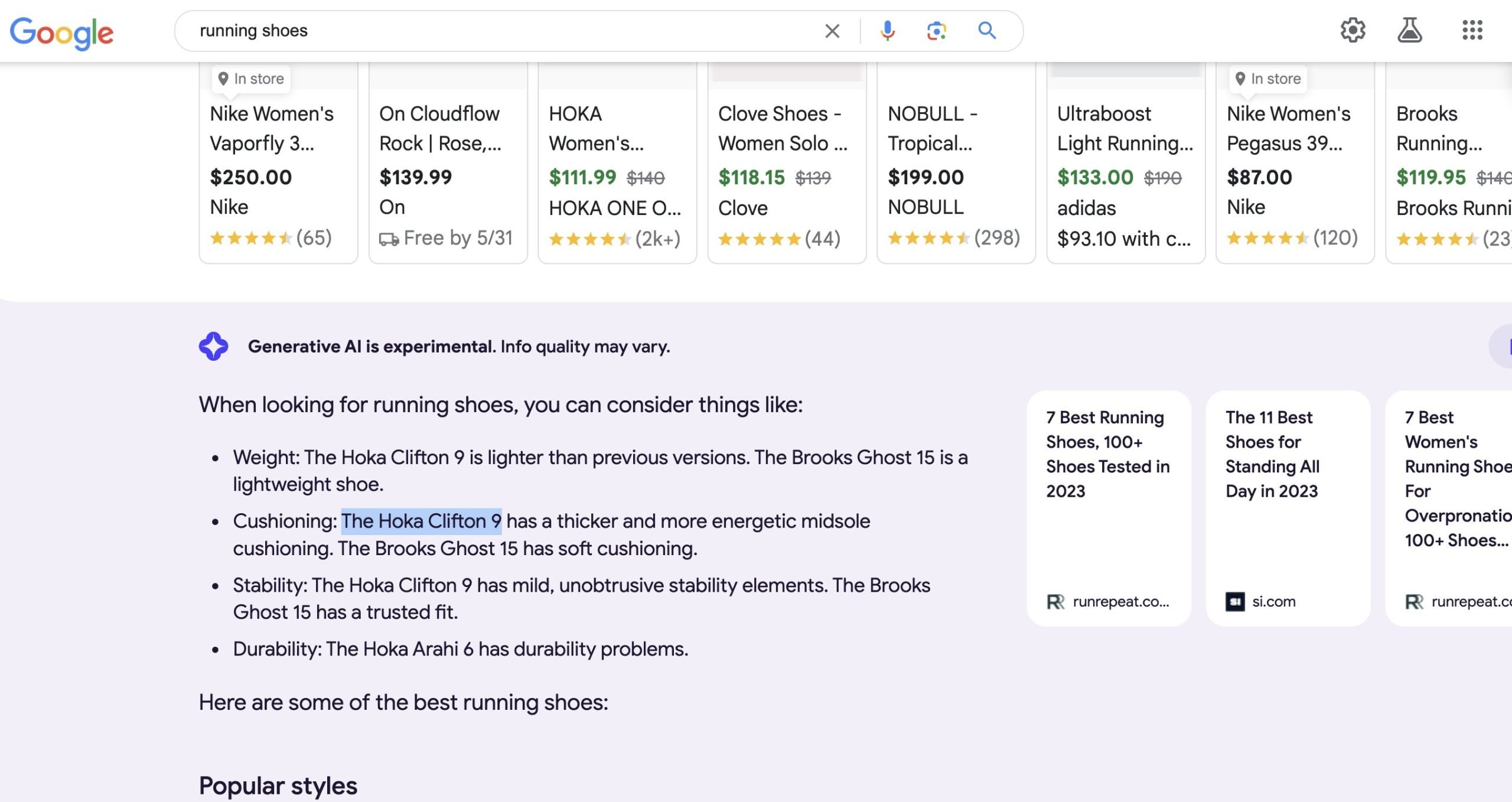The height and width of the screenshot is (802, 1512).
Task: Click the Google Apps grid icon
Action: pyautogui.click(x=1471, y=30)
